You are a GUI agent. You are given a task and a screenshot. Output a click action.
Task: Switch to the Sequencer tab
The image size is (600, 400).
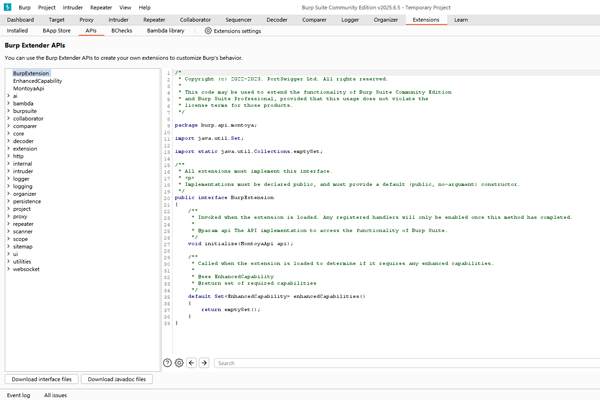point(238,20)
